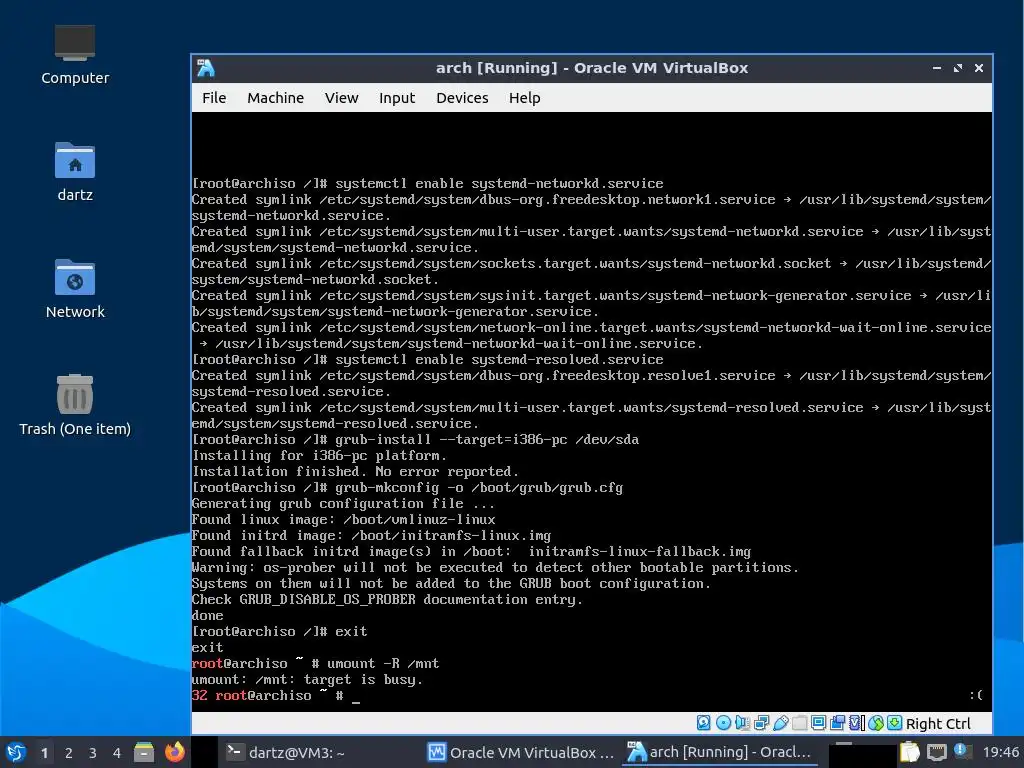Maximize the arch VirtualBox window
The image size is (1024, 768).
957,68
